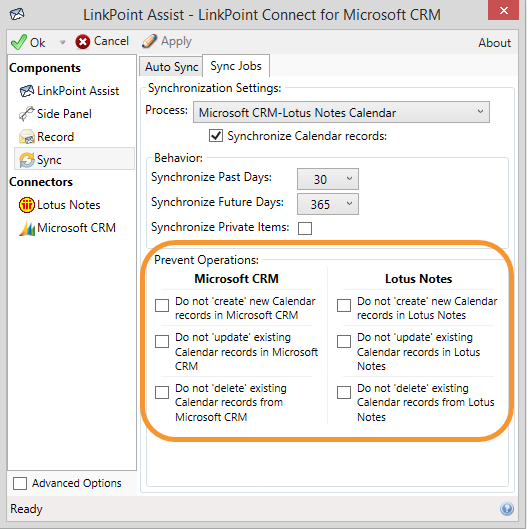This screenshot has width=528, height=529.
Task: Close the LinkPoint Assist window
Action: tap(503, 11)
